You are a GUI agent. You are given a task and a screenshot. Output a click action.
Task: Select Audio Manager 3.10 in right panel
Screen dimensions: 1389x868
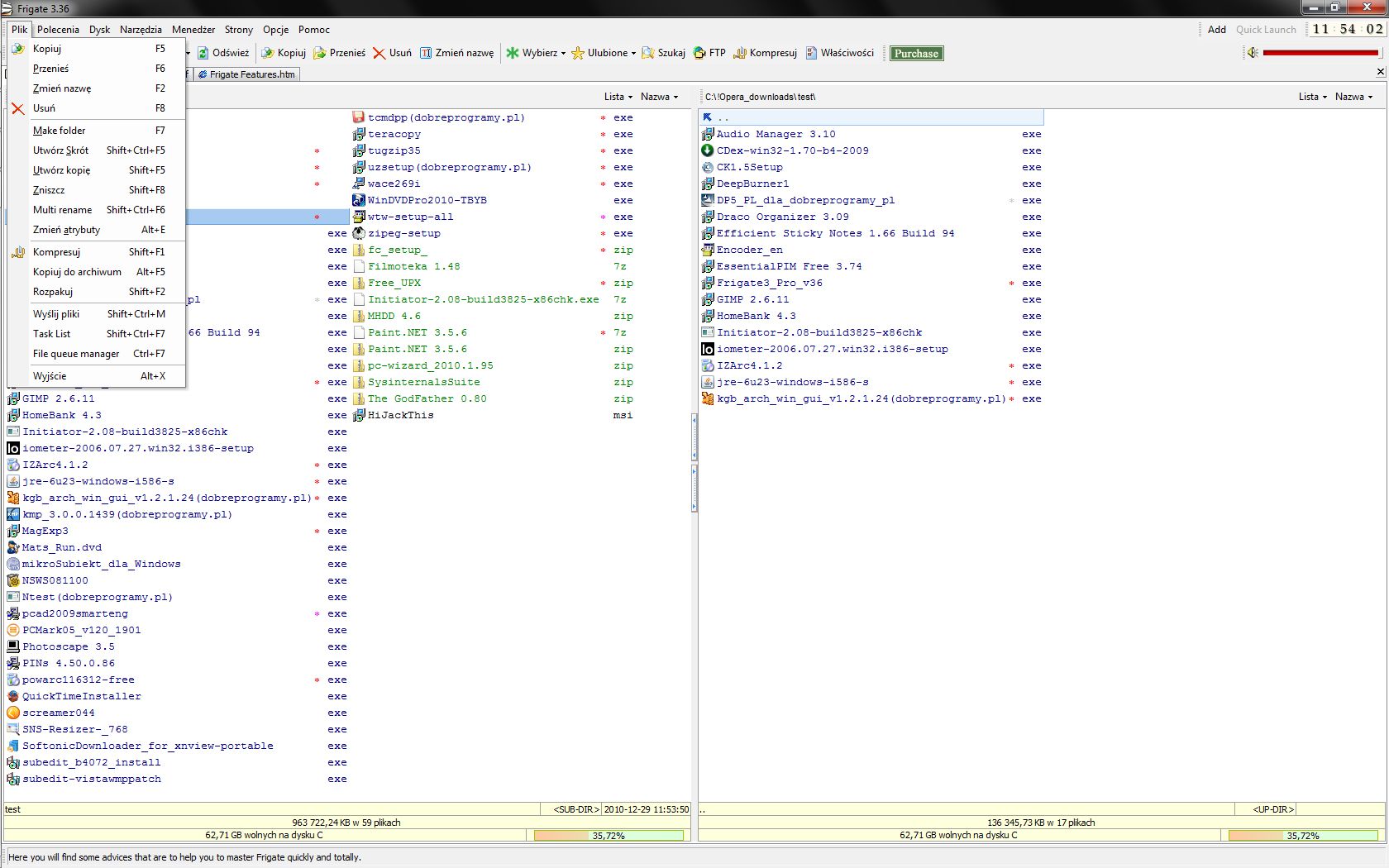(x=871, y=134)
